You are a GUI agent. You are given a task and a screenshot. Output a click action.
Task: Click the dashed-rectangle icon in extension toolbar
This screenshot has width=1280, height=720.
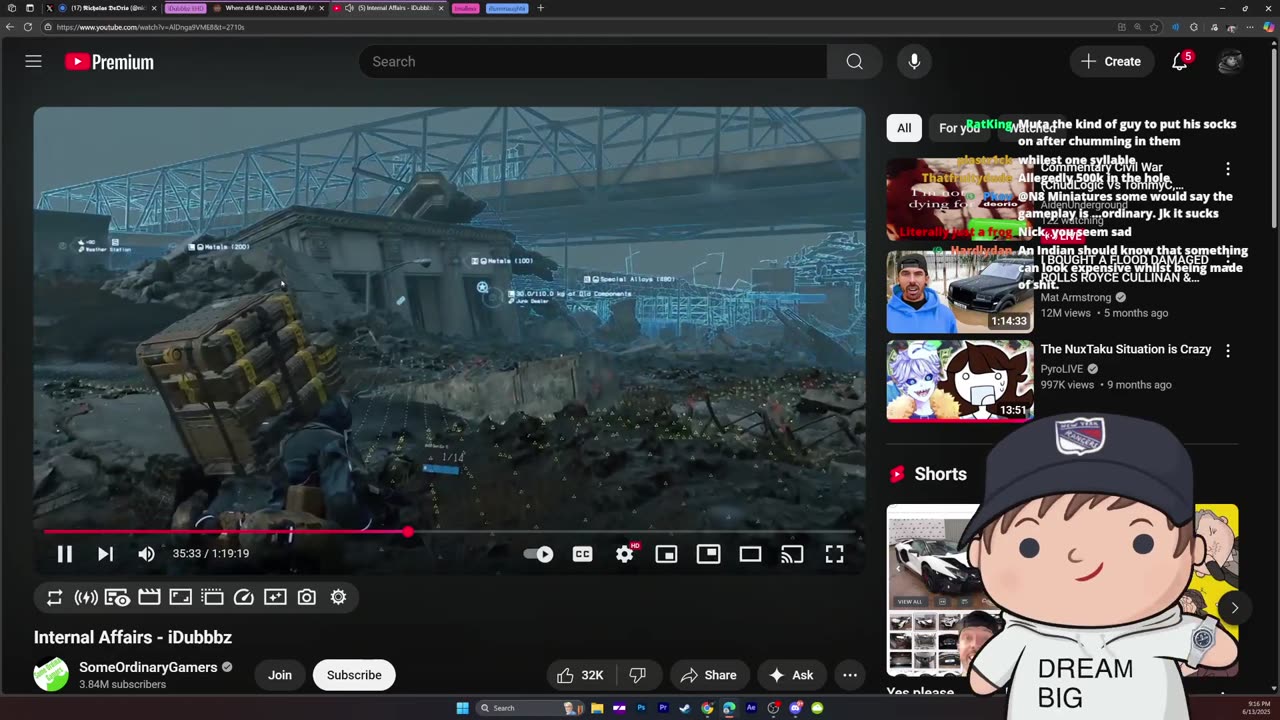[212, 597]
